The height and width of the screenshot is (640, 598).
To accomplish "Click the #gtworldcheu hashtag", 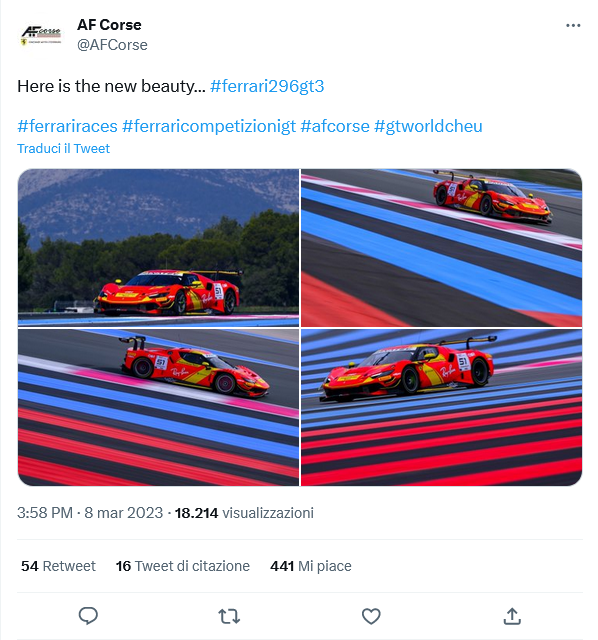I will [x=428, y=126].
